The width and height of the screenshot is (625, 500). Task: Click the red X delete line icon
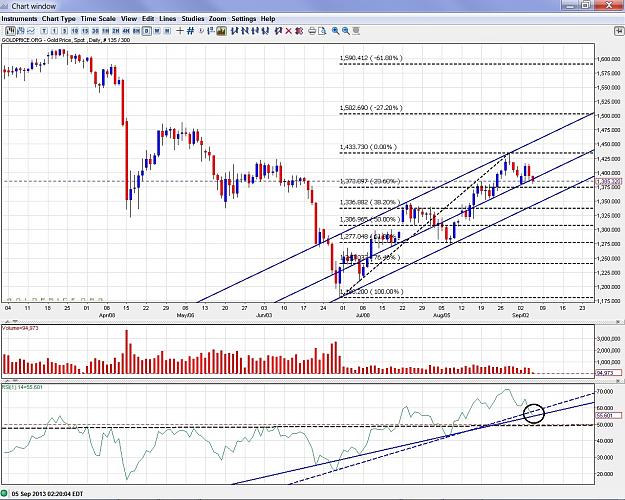click(x=289, y=31)
